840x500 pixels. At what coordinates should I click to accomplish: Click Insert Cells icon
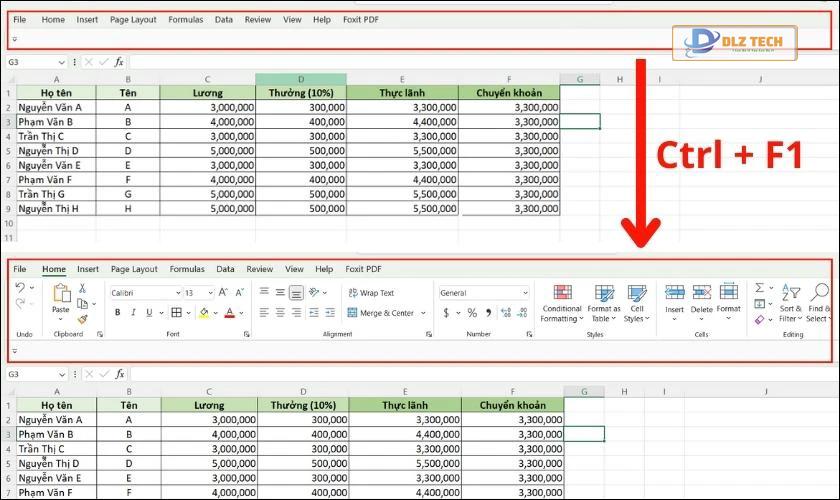click(674, 293)
